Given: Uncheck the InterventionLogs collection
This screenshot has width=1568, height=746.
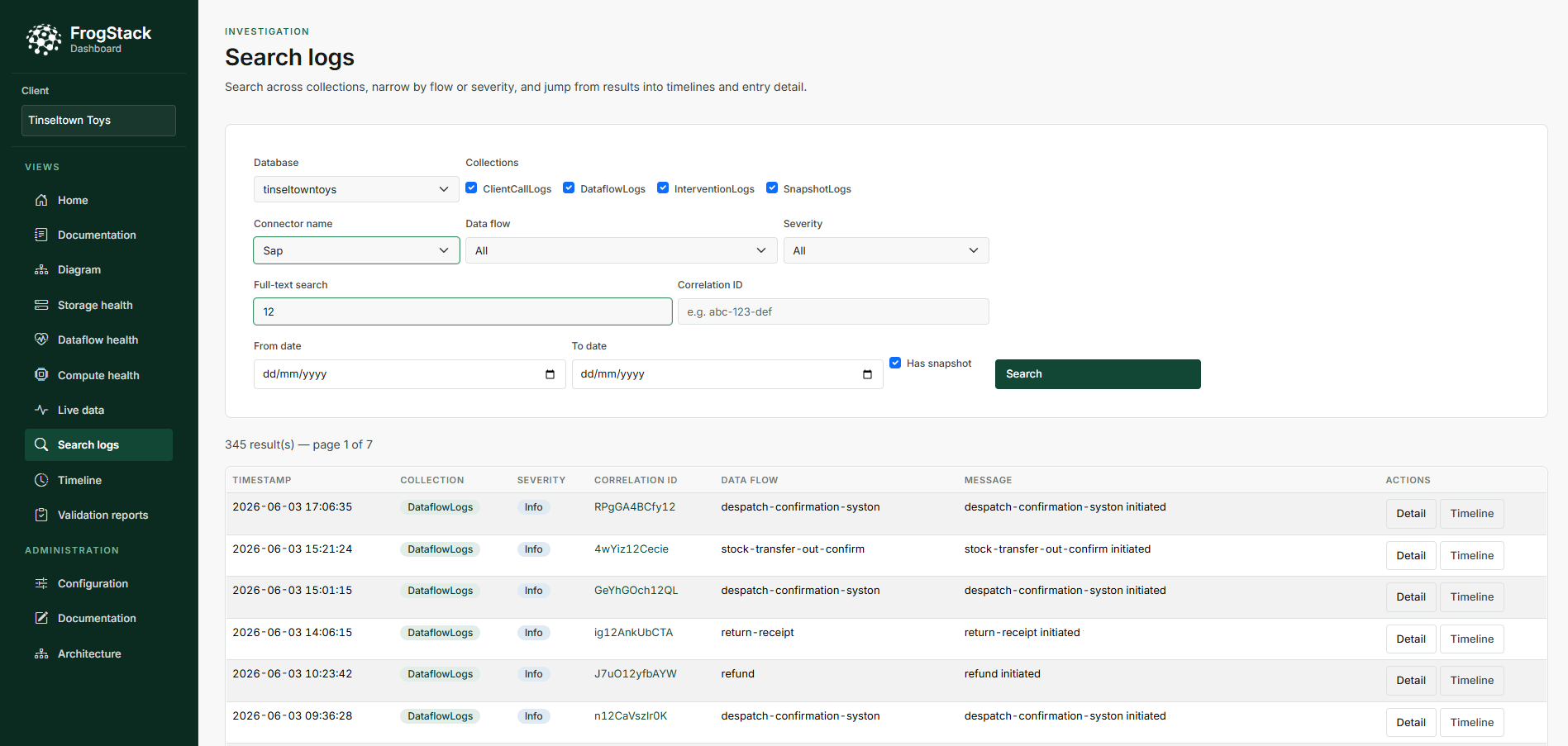Looking at the screenshot, I should [663, 188].
